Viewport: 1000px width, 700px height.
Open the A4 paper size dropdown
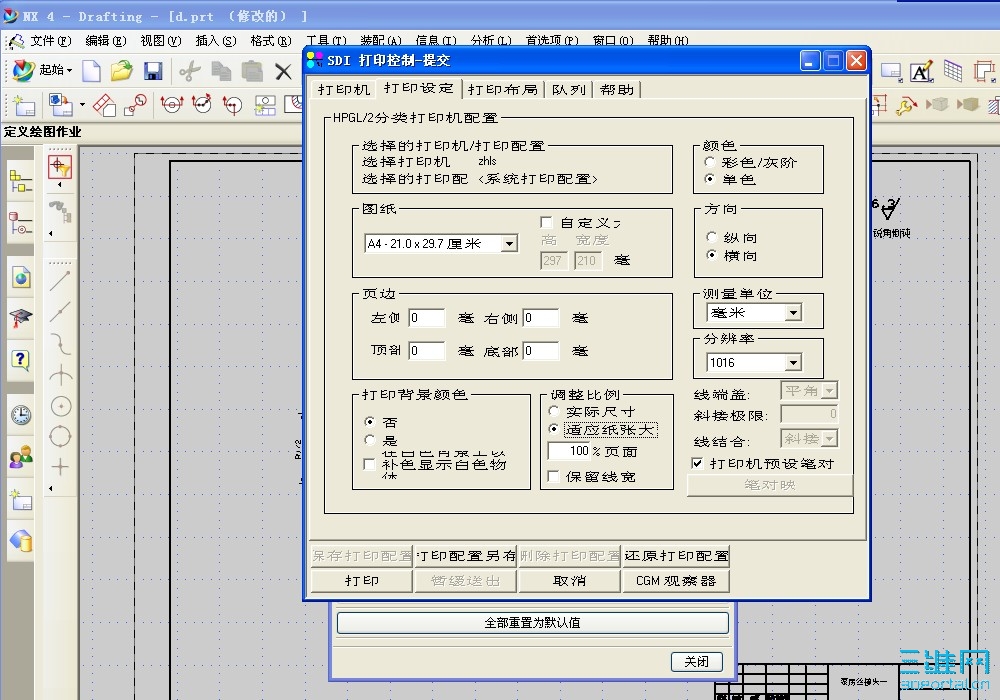coord(509,244)
